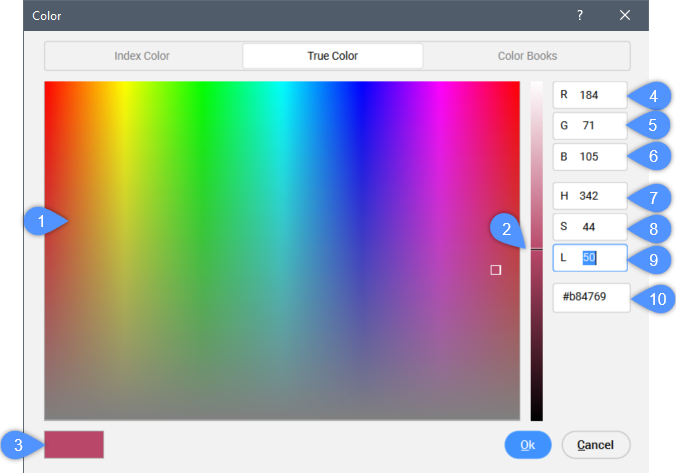
Task: Click the G green value field
Action: coord(590,126)
